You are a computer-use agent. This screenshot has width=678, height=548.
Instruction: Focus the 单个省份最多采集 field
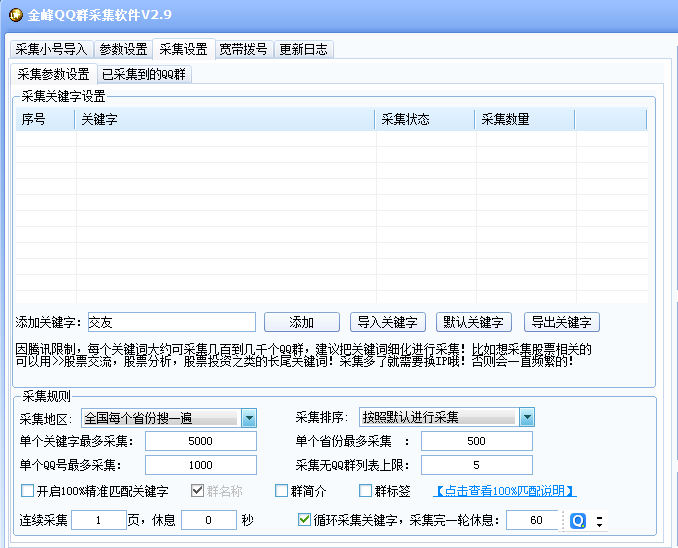point(477,441)
